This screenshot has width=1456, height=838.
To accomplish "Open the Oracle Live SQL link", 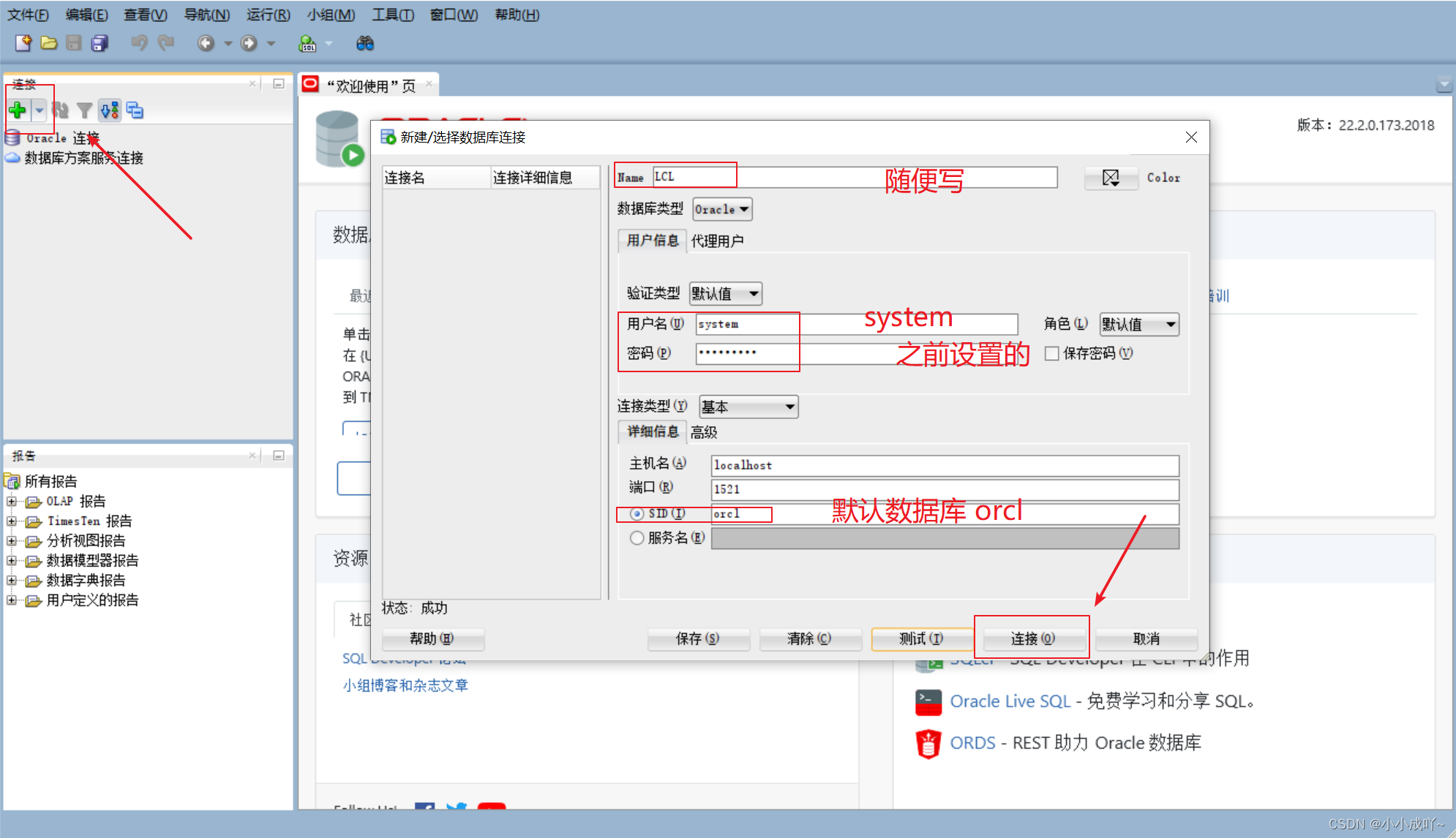I will tap(1010, 701).
